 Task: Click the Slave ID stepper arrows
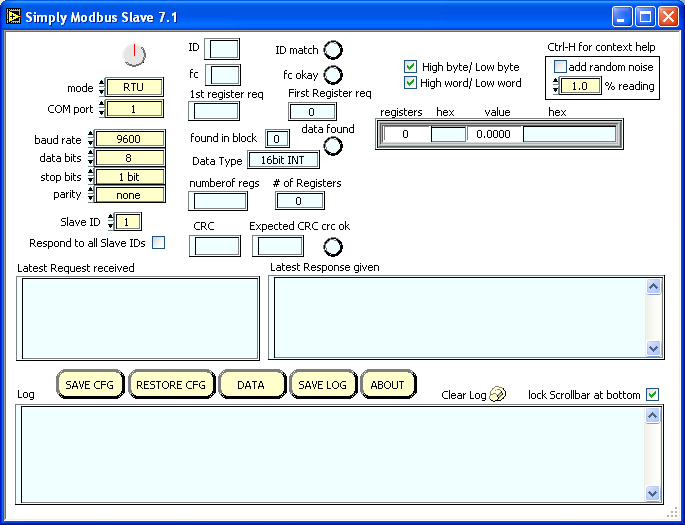coord(111,222)
